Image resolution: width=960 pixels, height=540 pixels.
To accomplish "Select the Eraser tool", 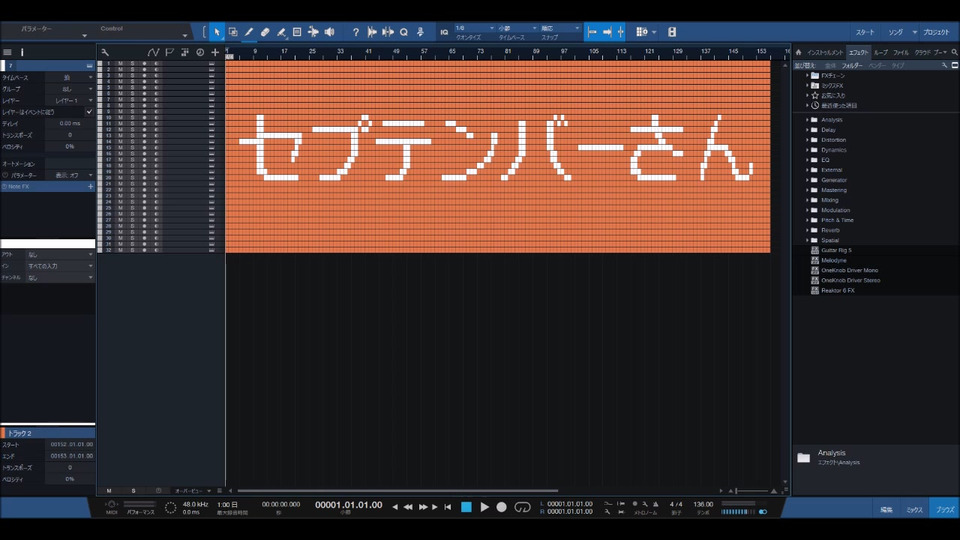I will click(x=265, y=32).
